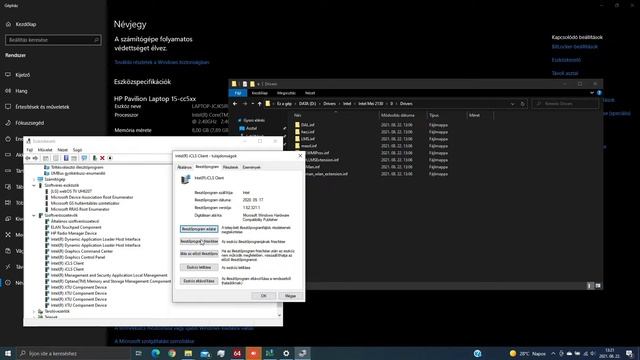
Task: Close the Intel iCLS Client properties dialog
Action: click(300, 156)
